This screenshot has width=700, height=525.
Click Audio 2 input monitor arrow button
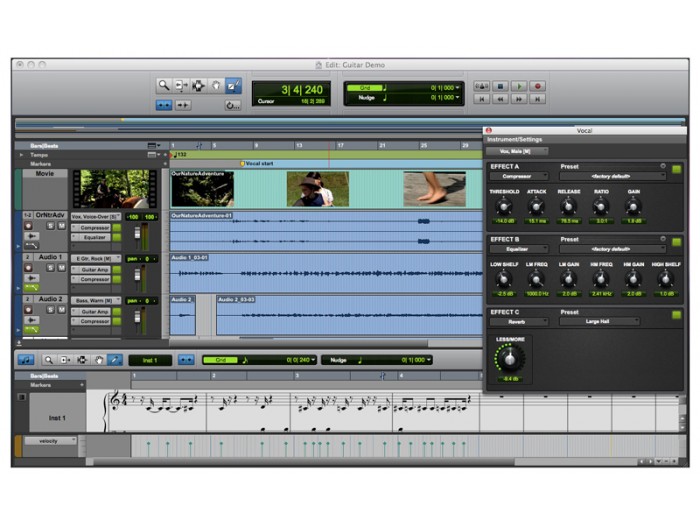(x=32, y=320)
